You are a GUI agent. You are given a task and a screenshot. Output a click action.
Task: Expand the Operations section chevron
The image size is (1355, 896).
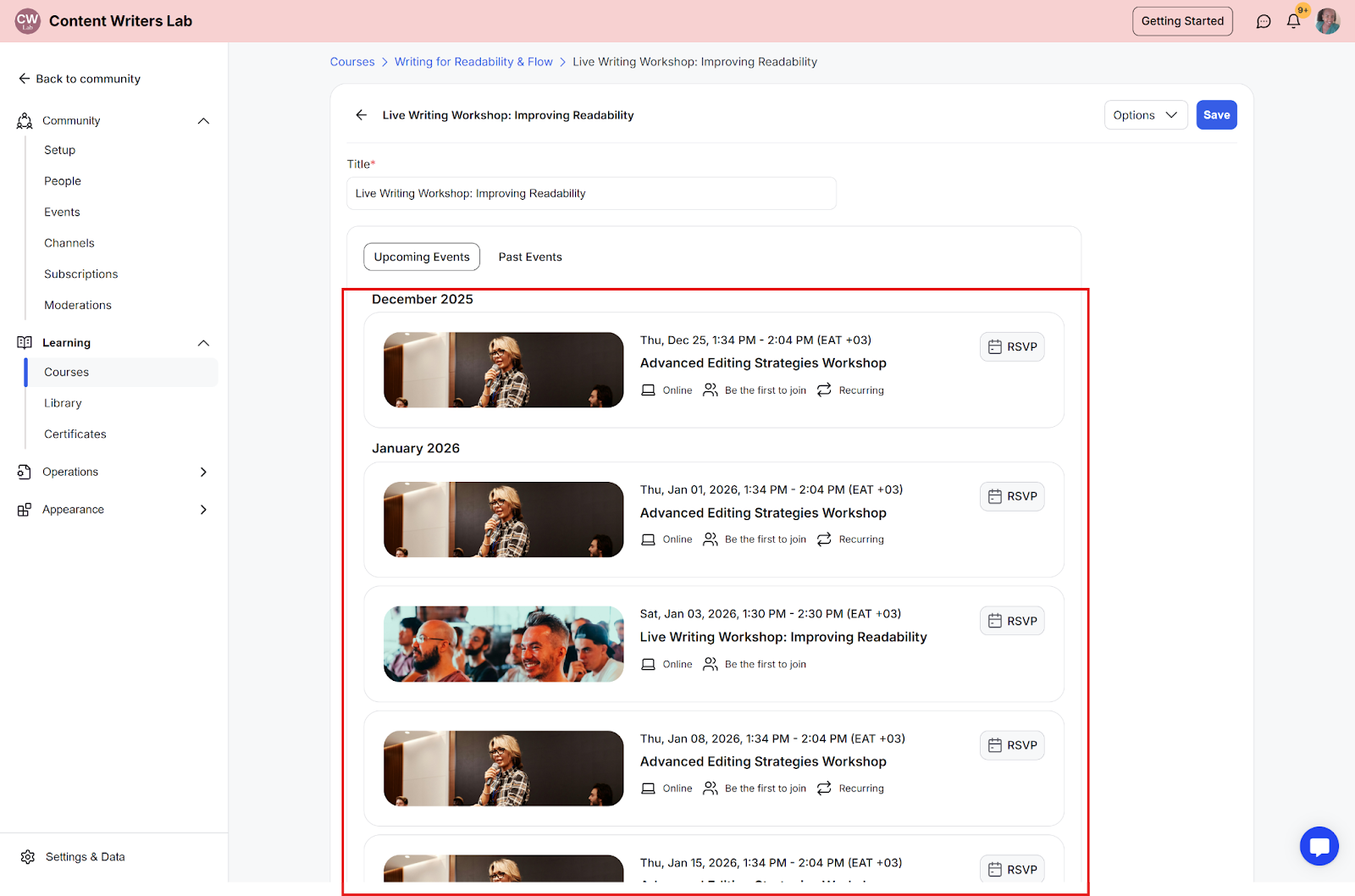click(x=203, y=472)
